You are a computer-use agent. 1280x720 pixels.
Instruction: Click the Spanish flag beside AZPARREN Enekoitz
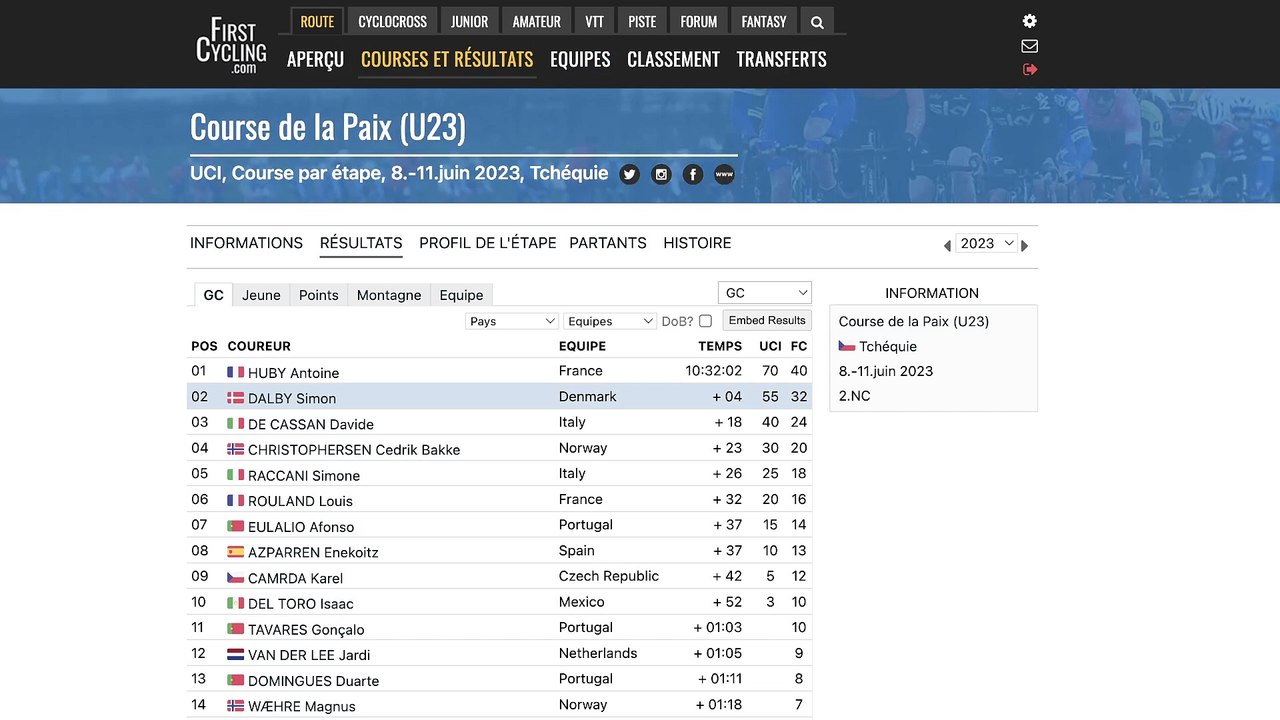(x=235, y=552)
